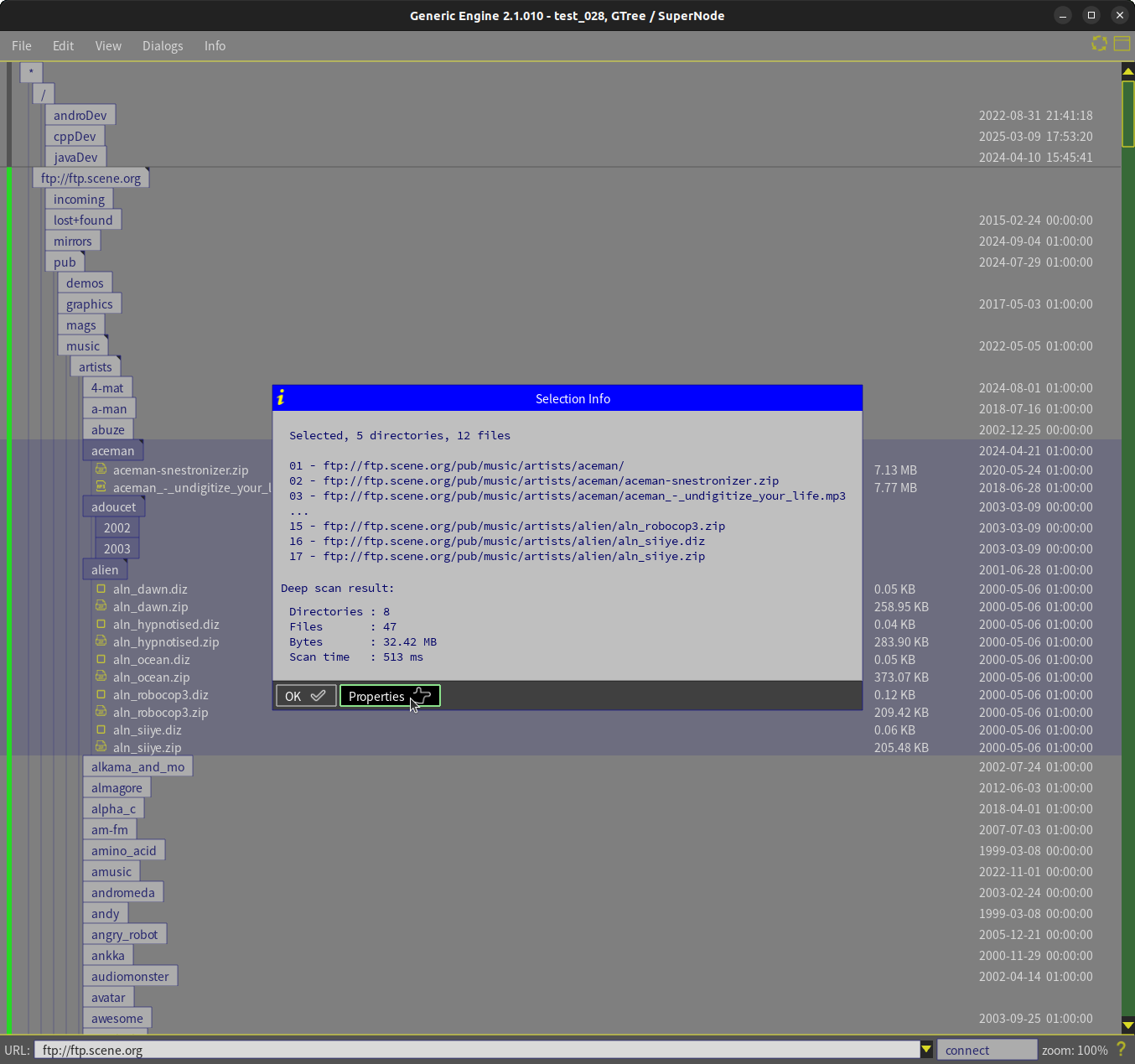Click the refresh arrows icon in the menu bar
This screenshot has width=1135, height=1064.
pos(1099,44)
